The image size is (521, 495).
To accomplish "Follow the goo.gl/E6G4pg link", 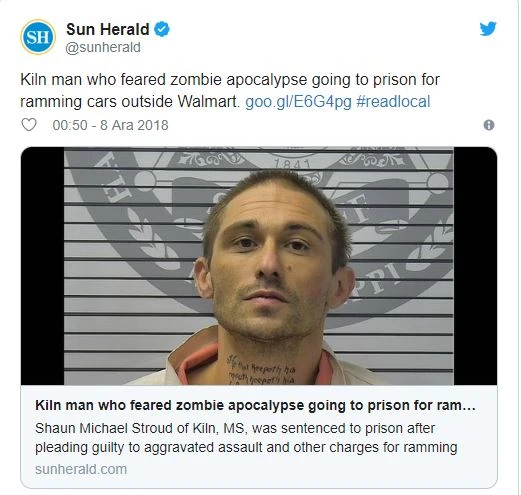I will tap(298, 102).
